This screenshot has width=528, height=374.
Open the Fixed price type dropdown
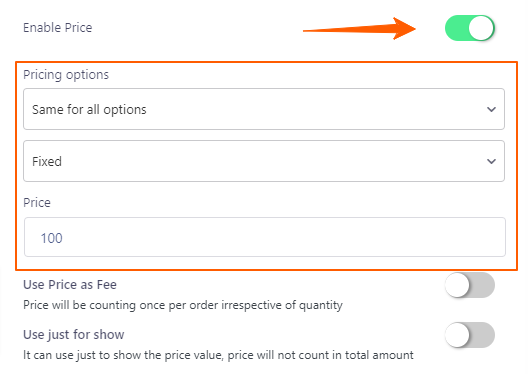click(x=264, y=161)
